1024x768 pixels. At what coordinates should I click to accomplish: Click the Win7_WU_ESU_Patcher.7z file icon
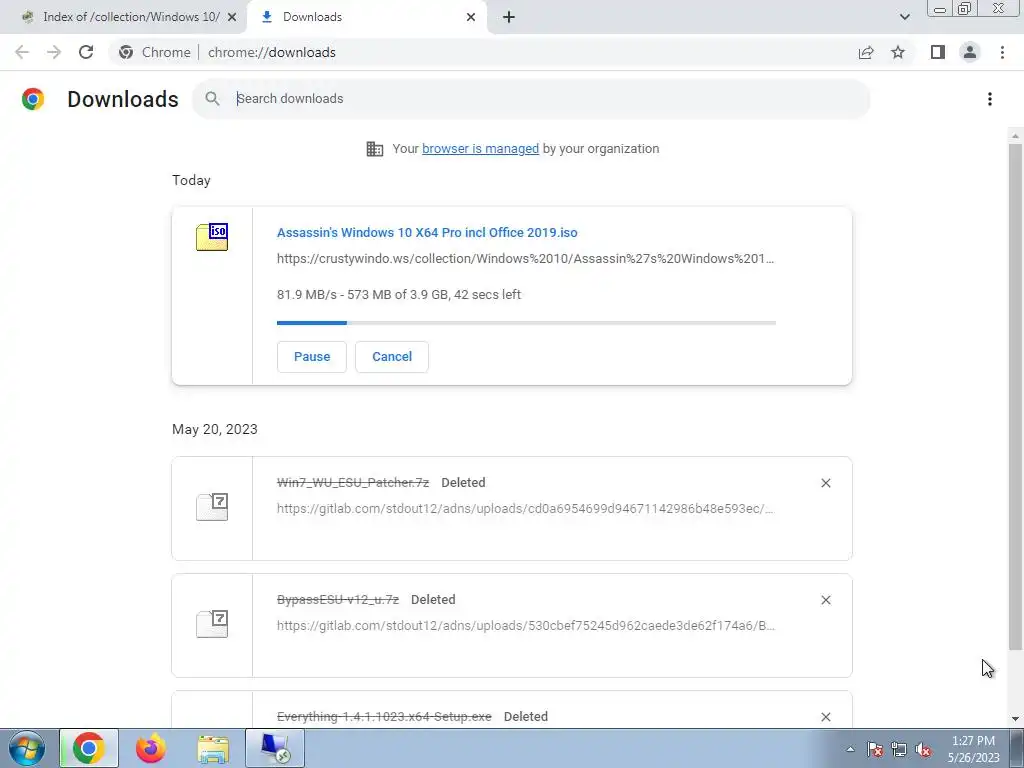click(x=212, y=507)
